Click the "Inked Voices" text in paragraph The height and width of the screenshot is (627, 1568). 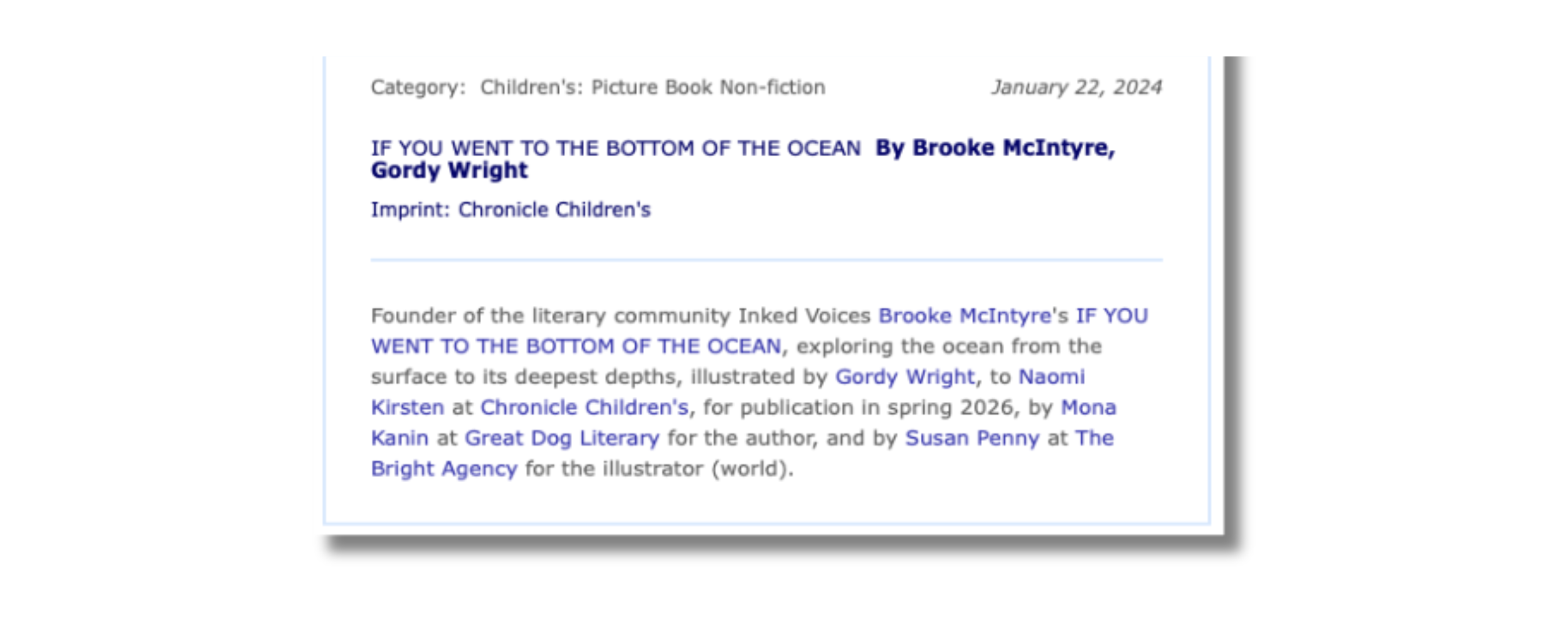804,315
